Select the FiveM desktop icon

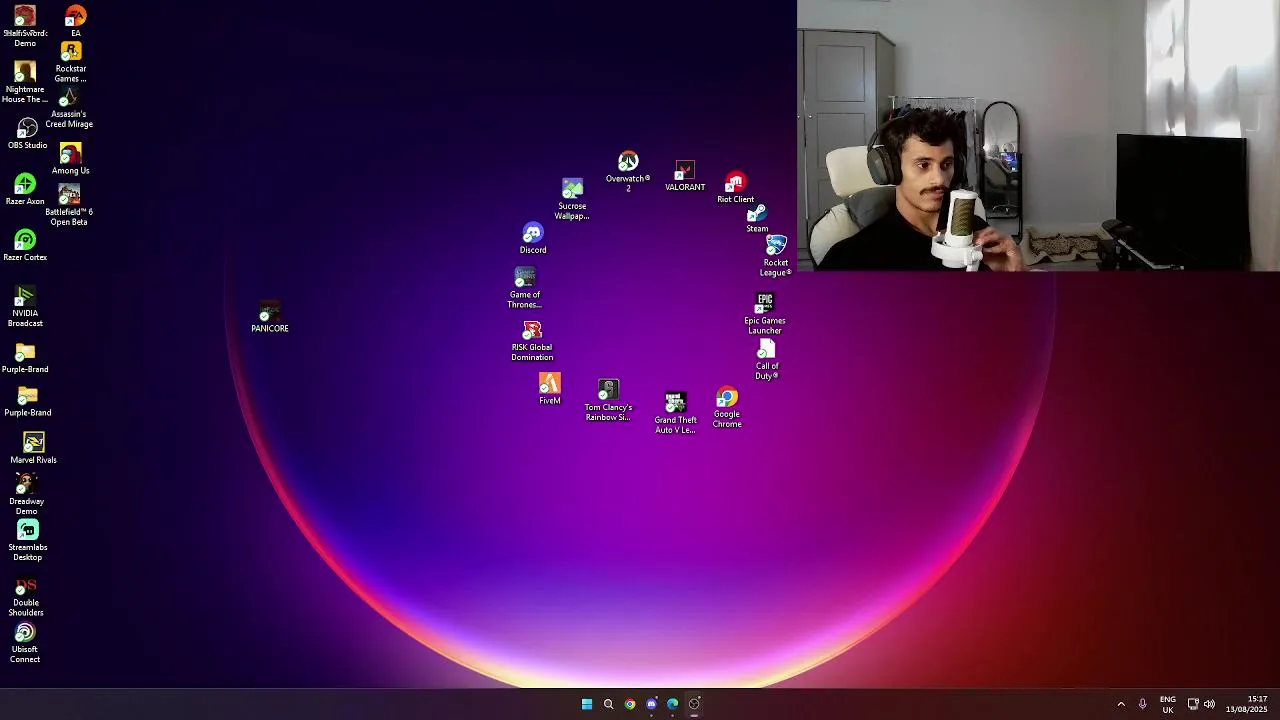(x=550, y=389)
